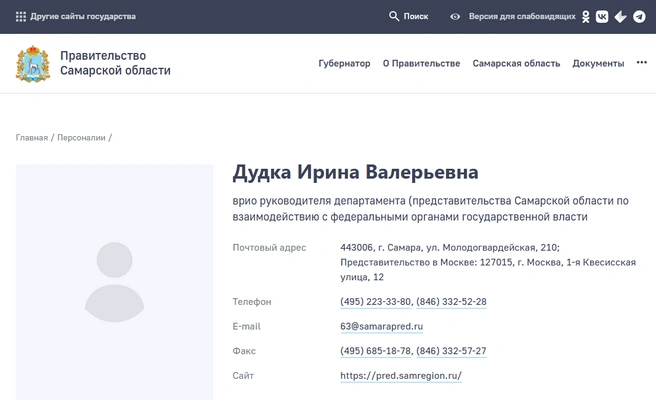Screen dimensions: 656x401
Task: Click the Samara region coat of arms logo
Action: pyautogui.click(x=33, y=64)
